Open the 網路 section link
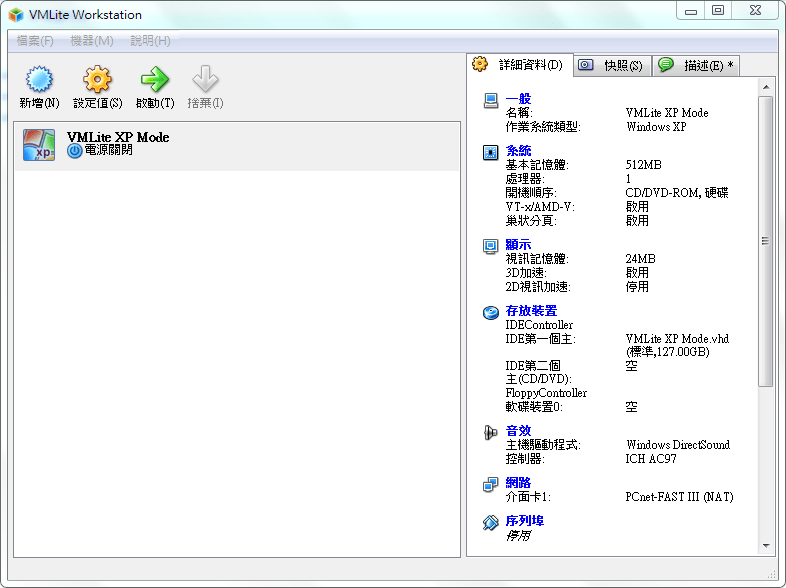This screenshot has width=786, height=588. (x=518, y=483)
